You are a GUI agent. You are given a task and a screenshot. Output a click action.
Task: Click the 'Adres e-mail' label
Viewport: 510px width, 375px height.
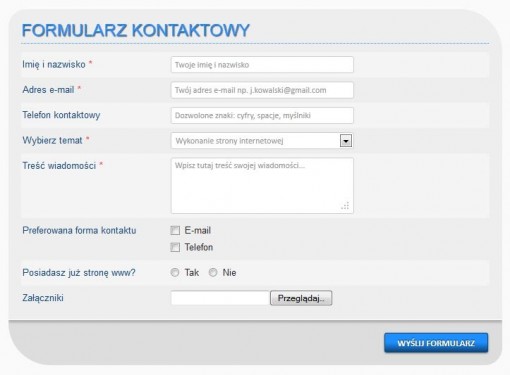(48, 90)
